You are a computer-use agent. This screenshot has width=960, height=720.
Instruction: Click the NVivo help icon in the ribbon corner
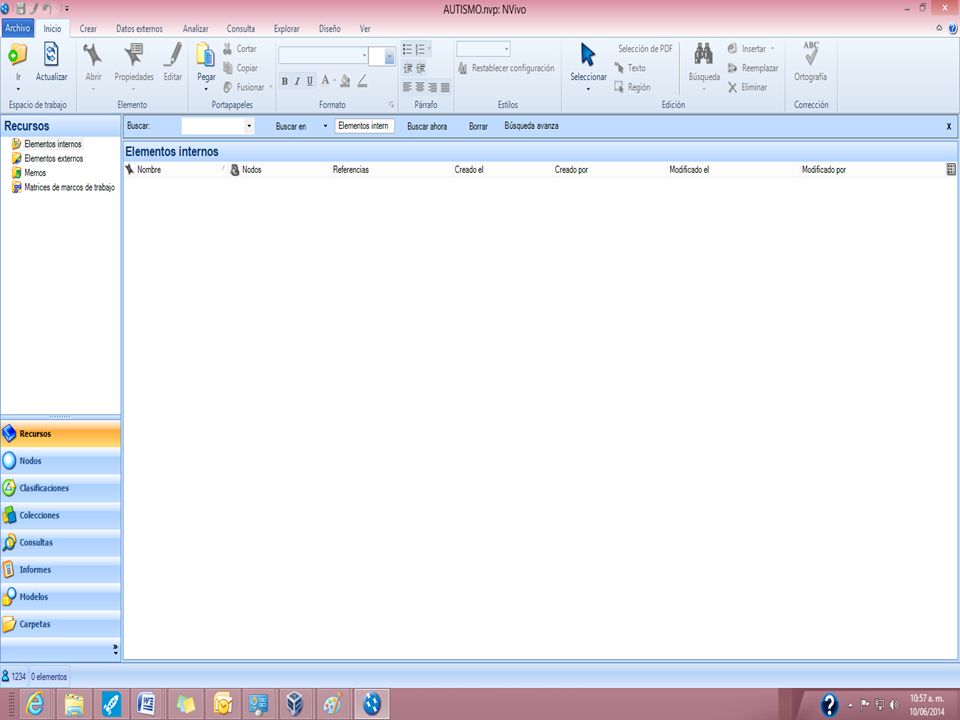(x=953, y=28)
